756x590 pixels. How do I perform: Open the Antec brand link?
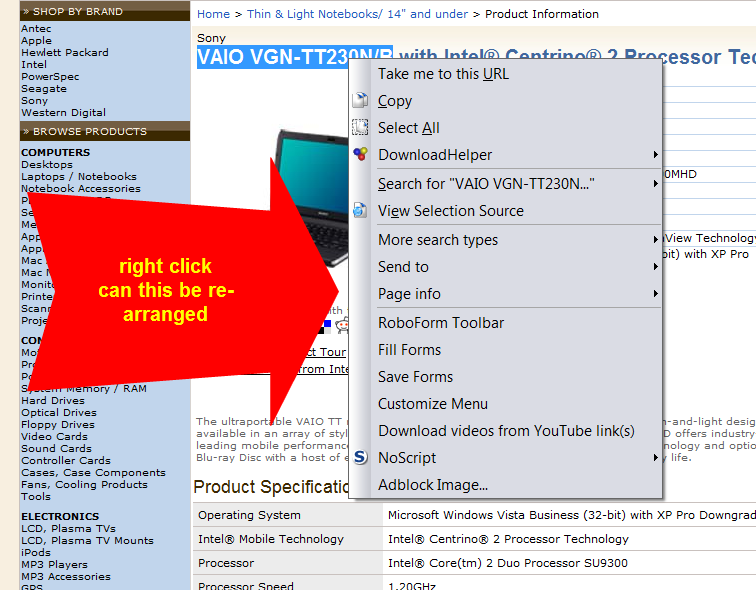36,28
